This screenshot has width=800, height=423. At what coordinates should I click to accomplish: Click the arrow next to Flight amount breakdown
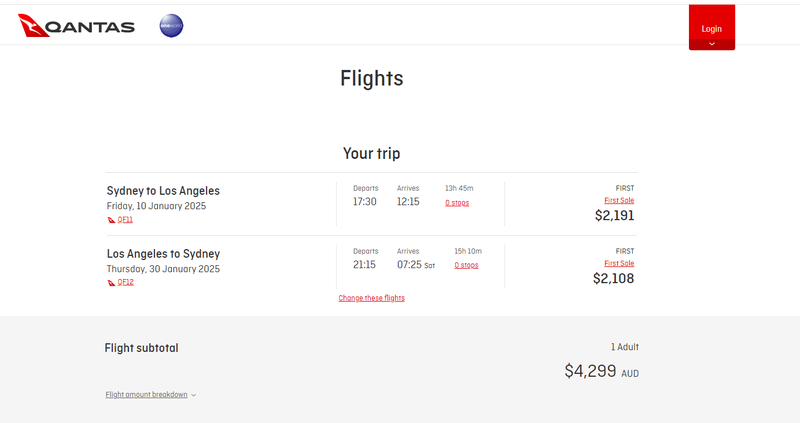[x=193, y=395]
